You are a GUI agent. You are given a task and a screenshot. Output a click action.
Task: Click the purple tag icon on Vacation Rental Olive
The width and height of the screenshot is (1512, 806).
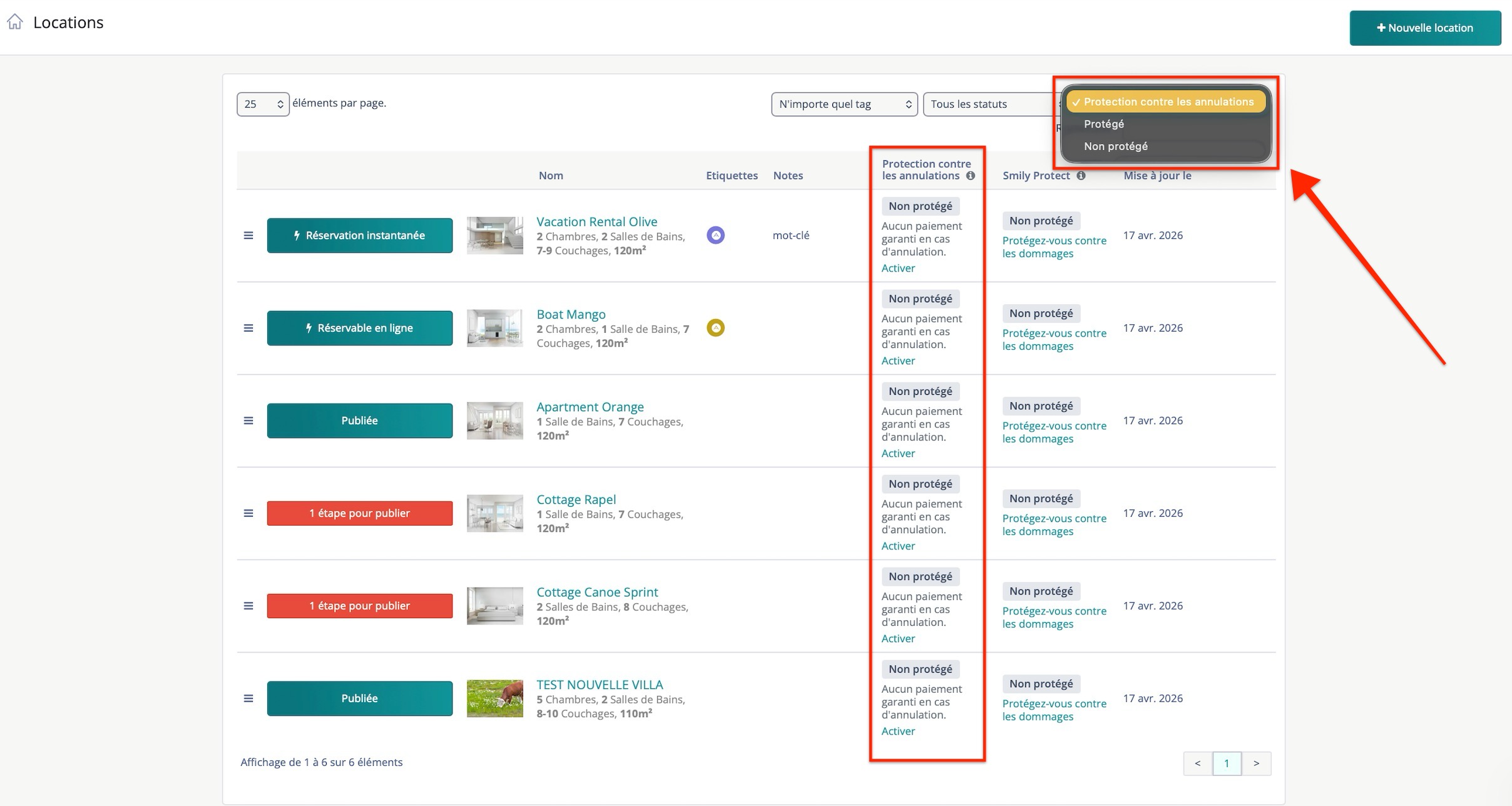tap(715, 235)
